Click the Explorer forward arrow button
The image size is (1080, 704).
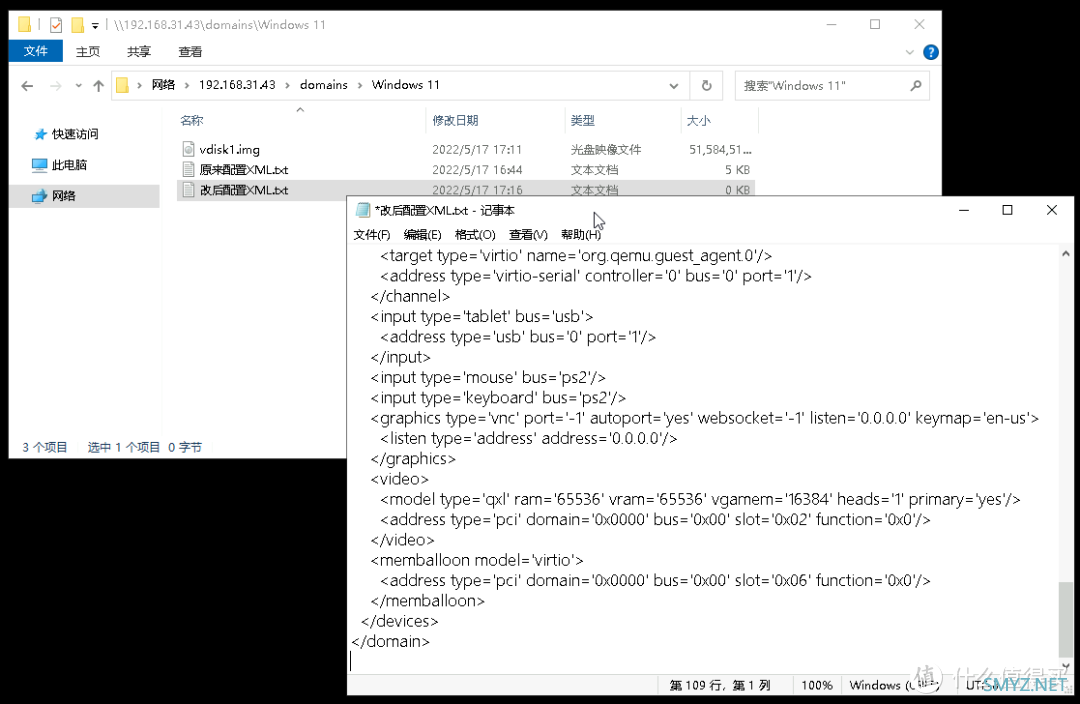coord(56,86)
